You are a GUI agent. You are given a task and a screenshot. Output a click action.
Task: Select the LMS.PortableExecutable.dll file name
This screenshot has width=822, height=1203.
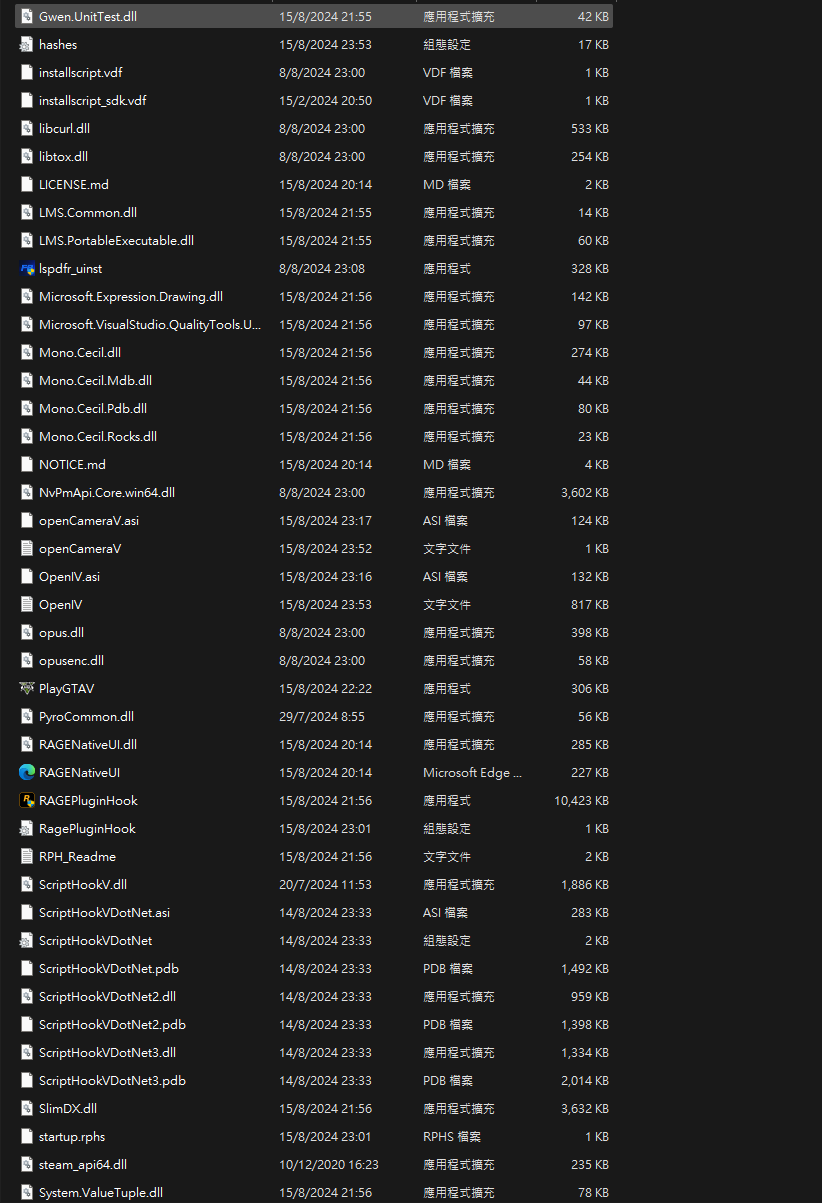[x=116, y=241]
